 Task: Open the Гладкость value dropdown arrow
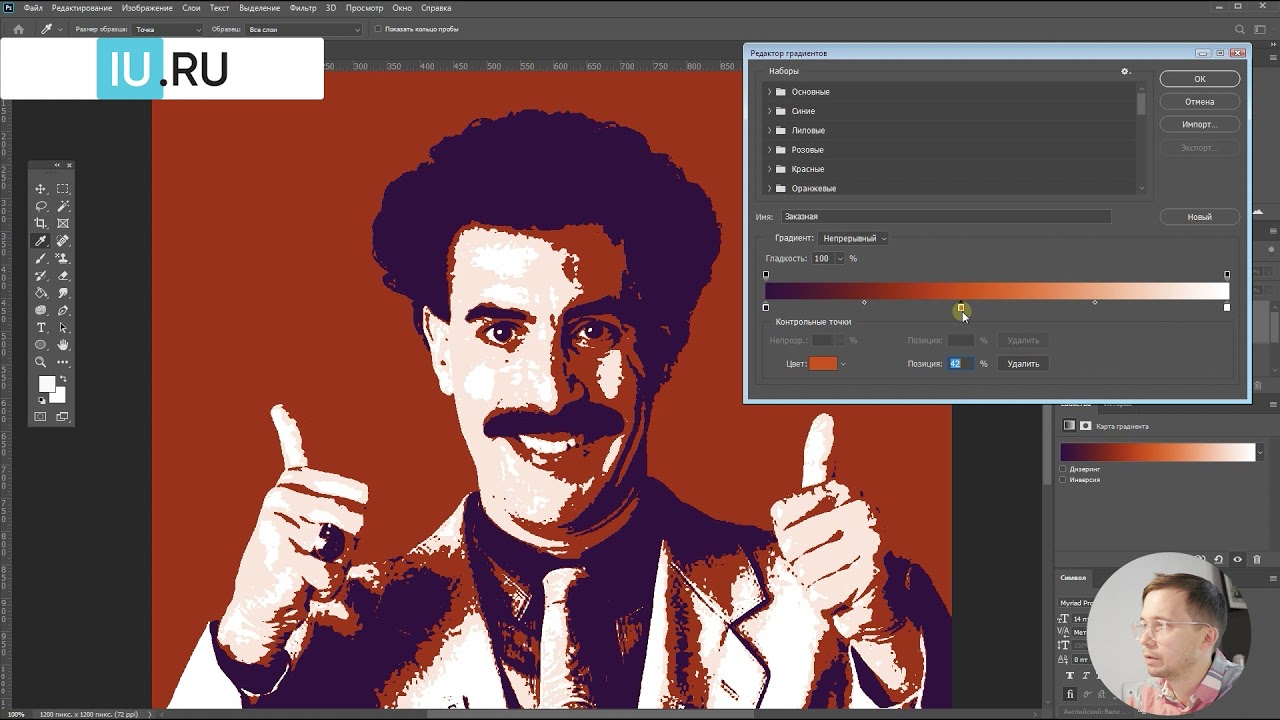[x=839, y=258]
